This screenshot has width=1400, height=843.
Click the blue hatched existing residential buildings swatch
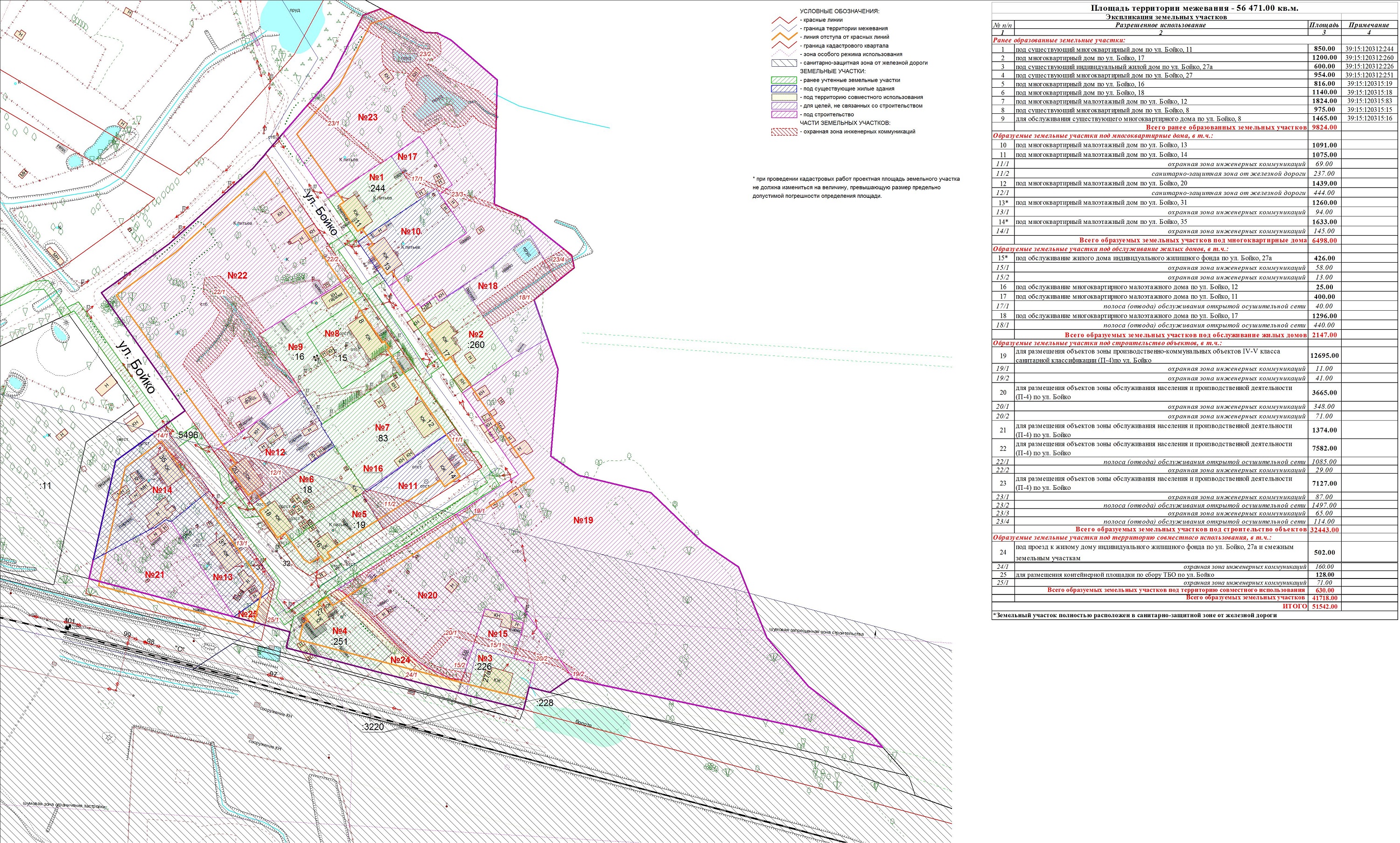pos(784,89)
